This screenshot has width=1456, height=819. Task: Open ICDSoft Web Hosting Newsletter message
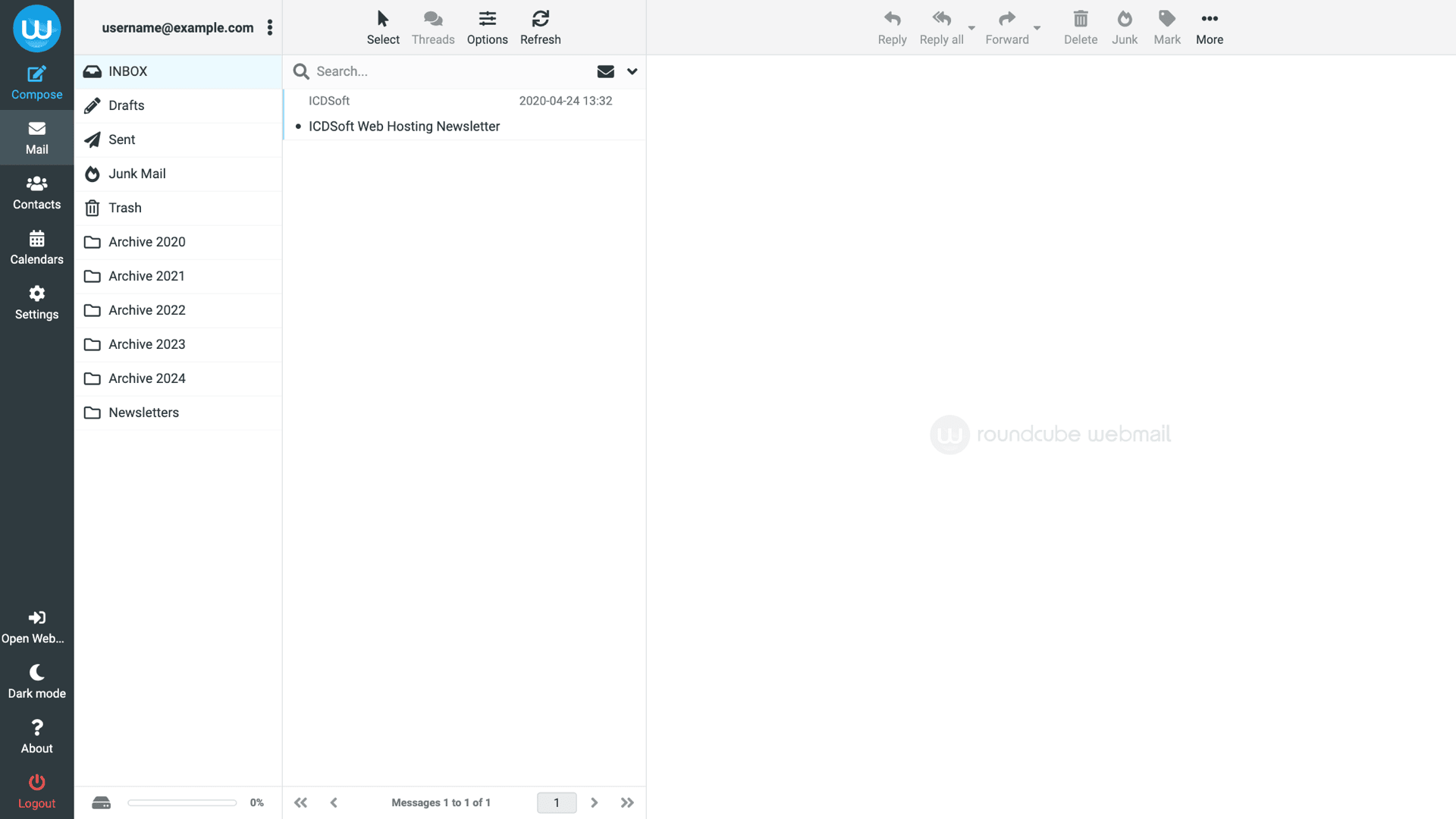tap(403, 126)
